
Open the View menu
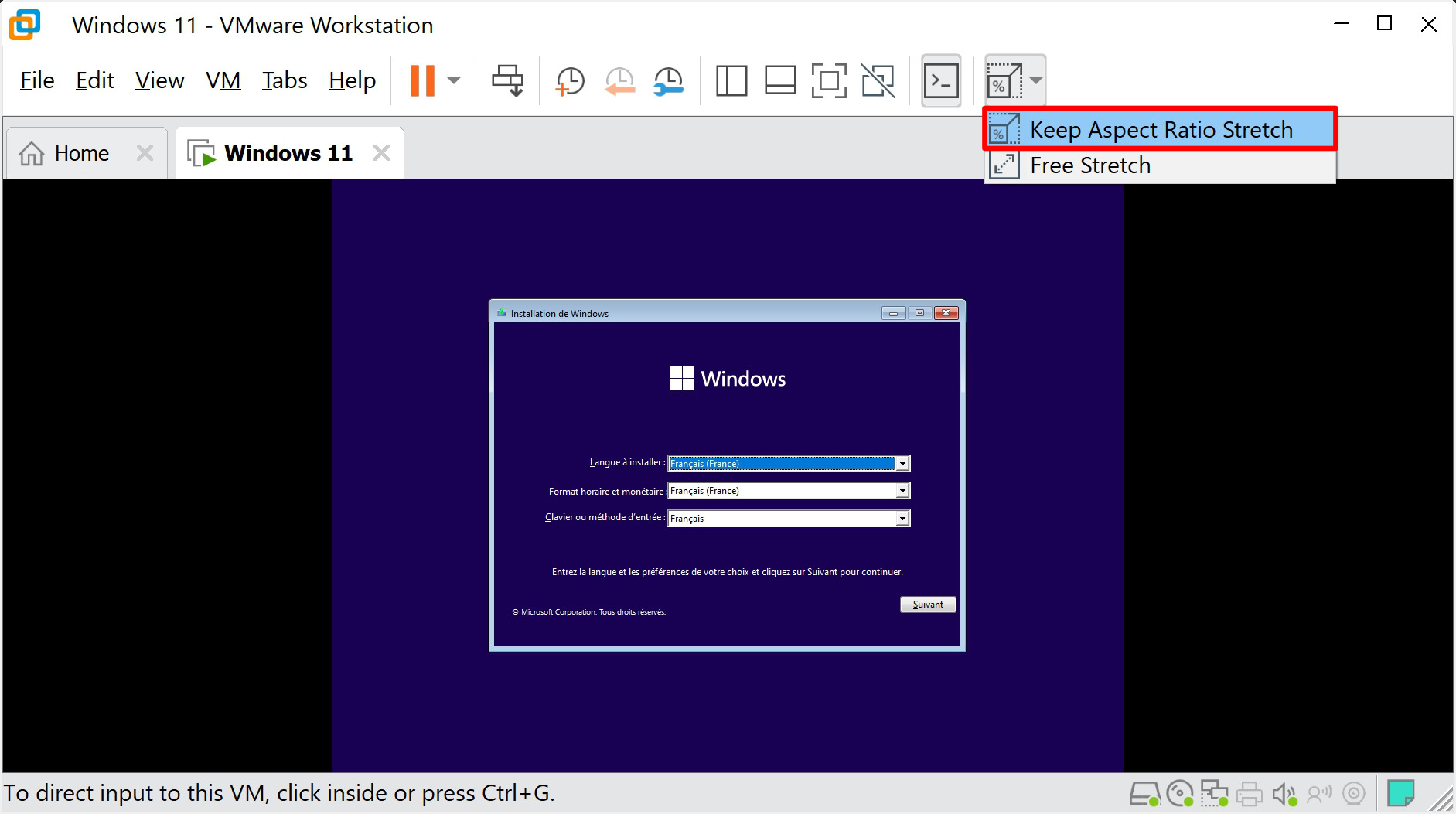(x=160, y=80)
